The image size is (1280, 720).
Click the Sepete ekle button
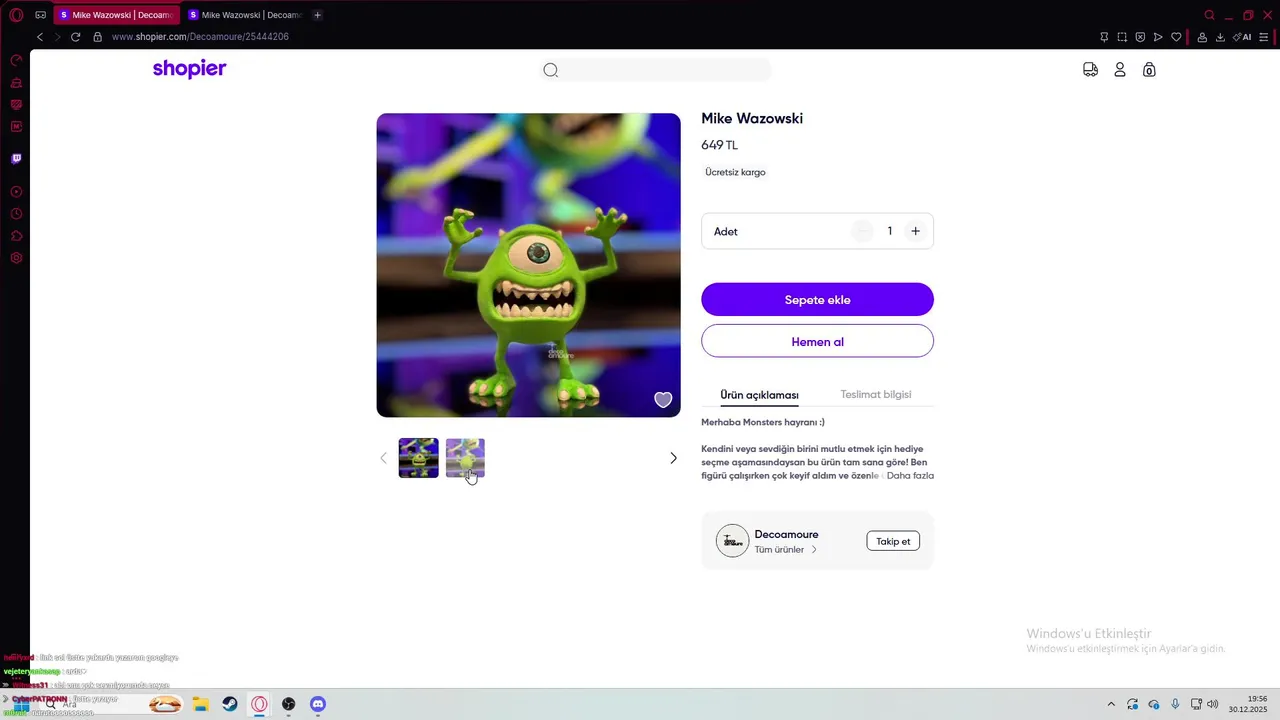pos(817,300)
